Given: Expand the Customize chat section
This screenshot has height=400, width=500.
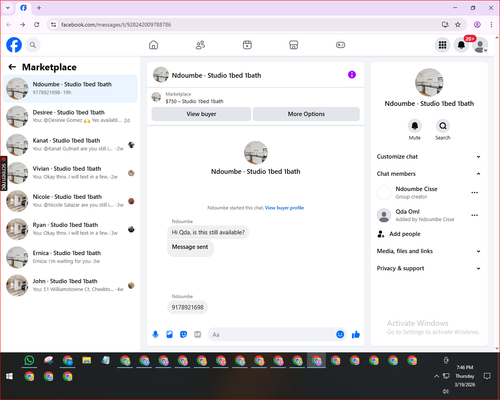Looking at the screenshot, I should pos(429,157).
